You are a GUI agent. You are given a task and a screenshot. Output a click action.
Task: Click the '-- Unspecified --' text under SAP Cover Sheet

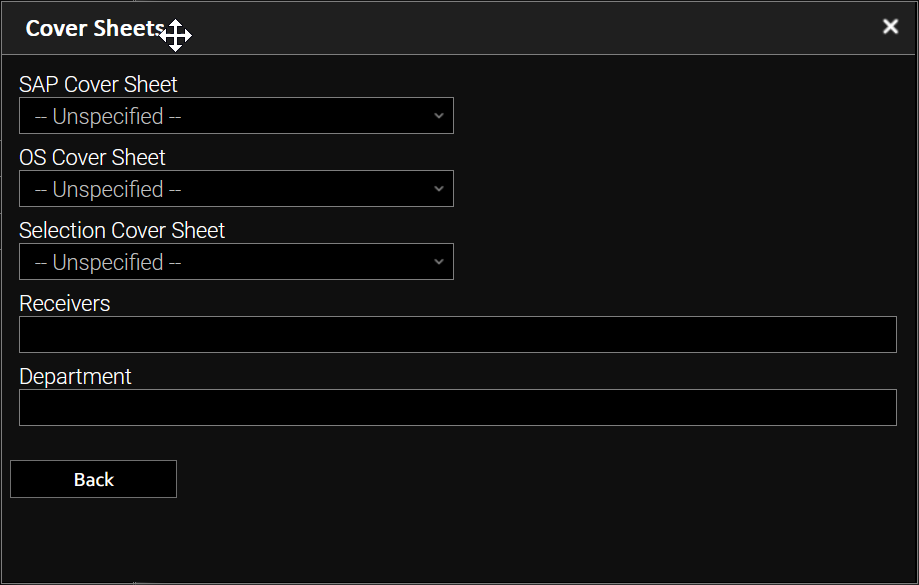[108, 117]
